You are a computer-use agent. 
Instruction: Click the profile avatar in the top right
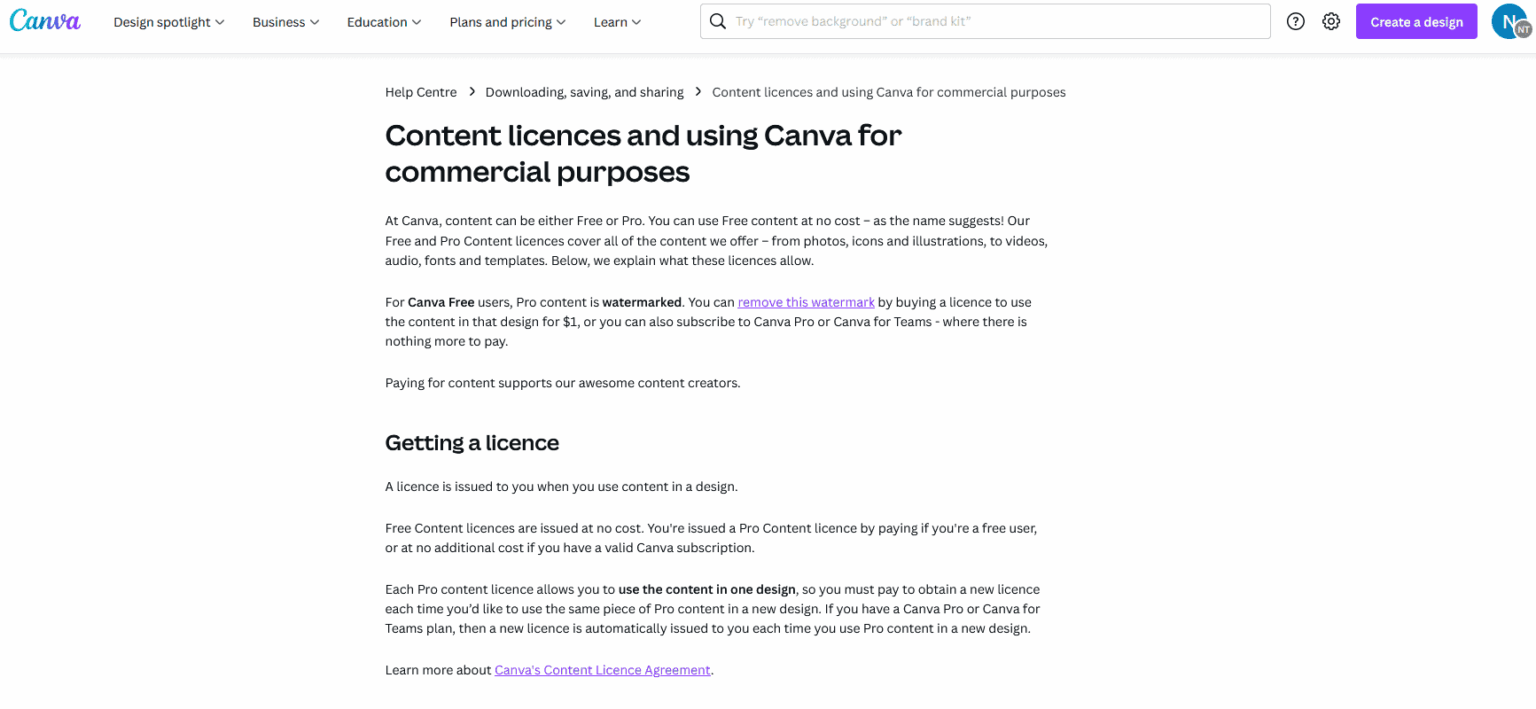[x=1509, y=20]
